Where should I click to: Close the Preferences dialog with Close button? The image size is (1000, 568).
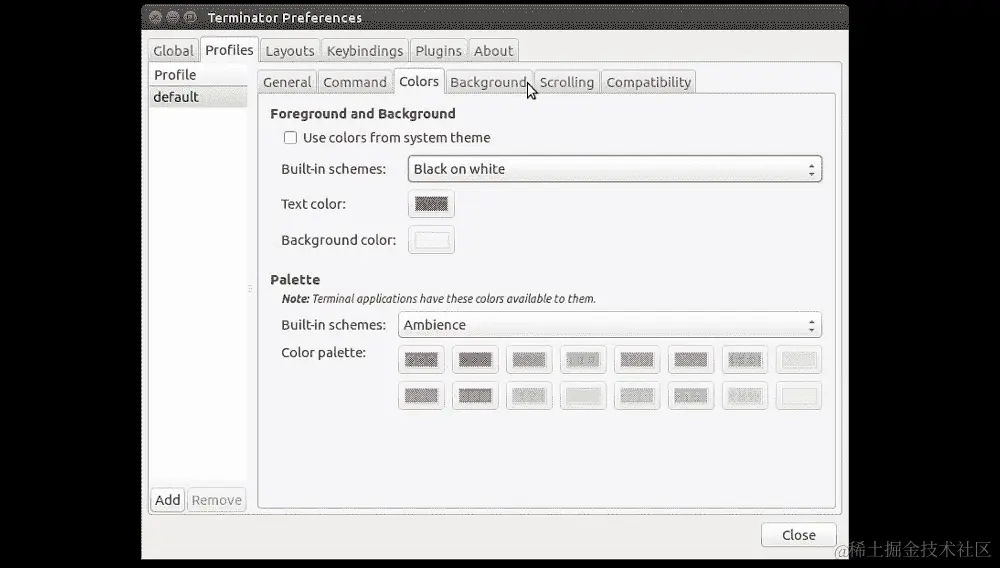pos(798,535)
